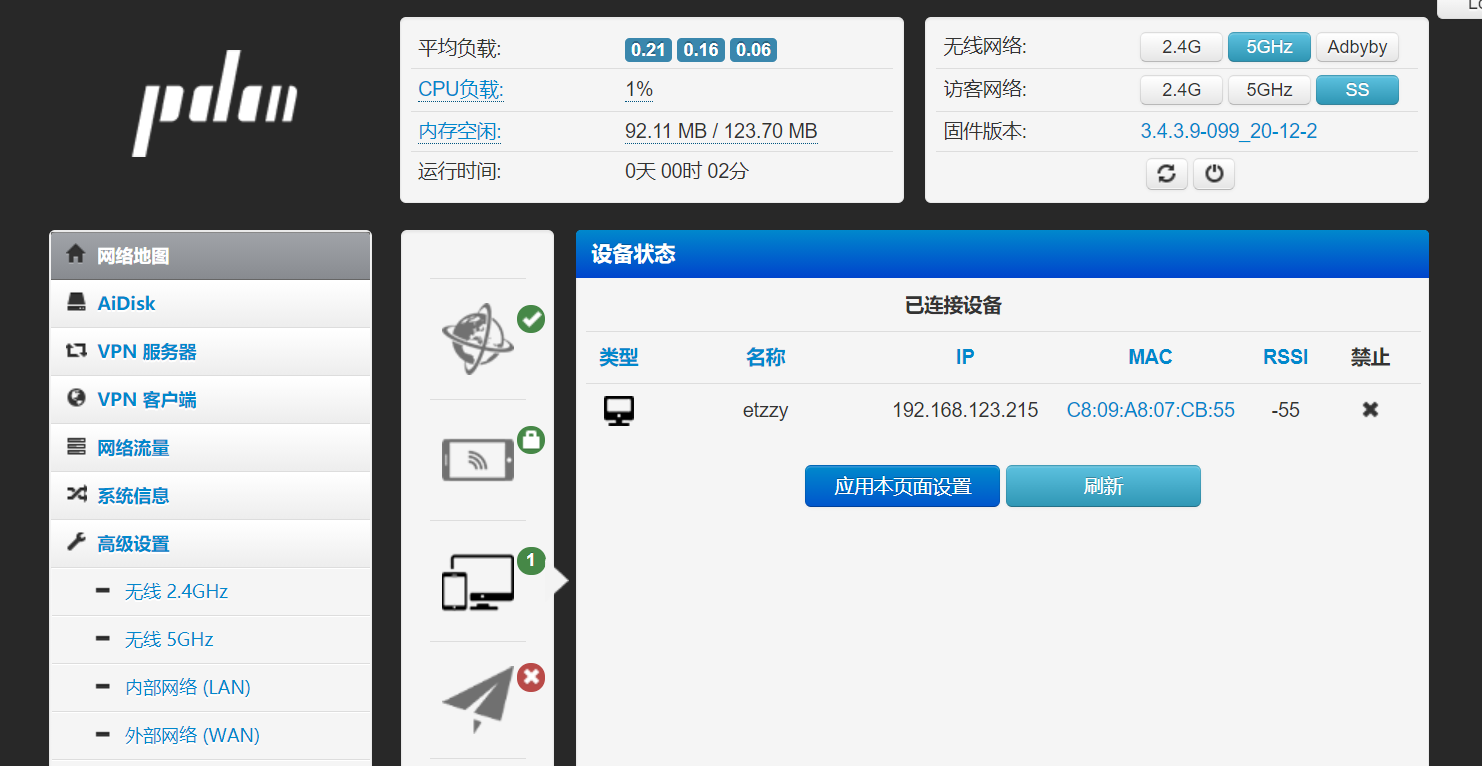Click the computer type icon for etzzy

click(x=619, y=410)
